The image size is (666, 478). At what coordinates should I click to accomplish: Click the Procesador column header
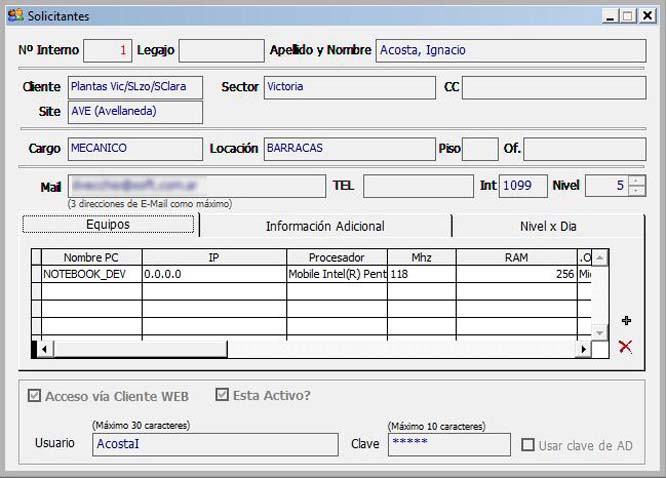336,257
